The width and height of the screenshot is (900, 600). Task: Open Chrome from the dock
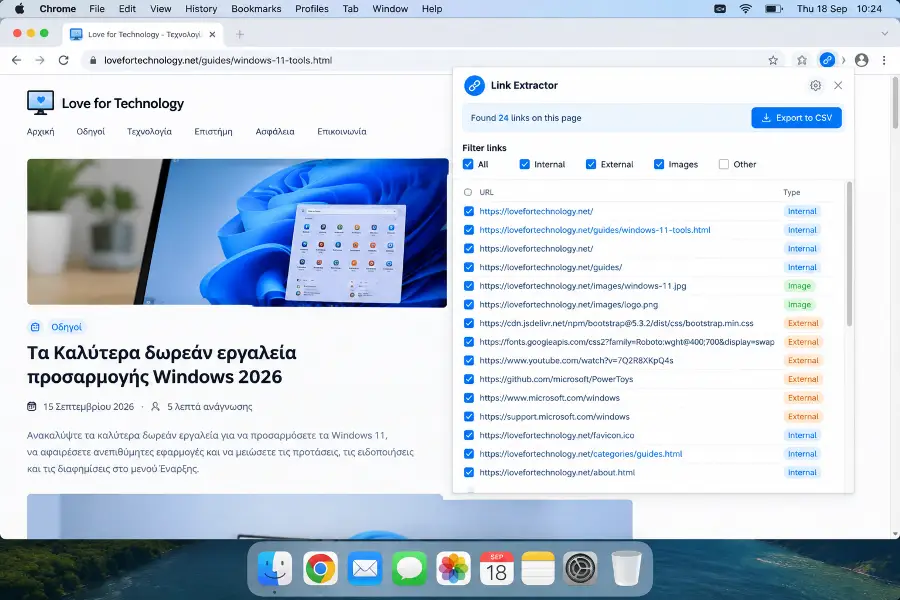[x=320, y=568]
